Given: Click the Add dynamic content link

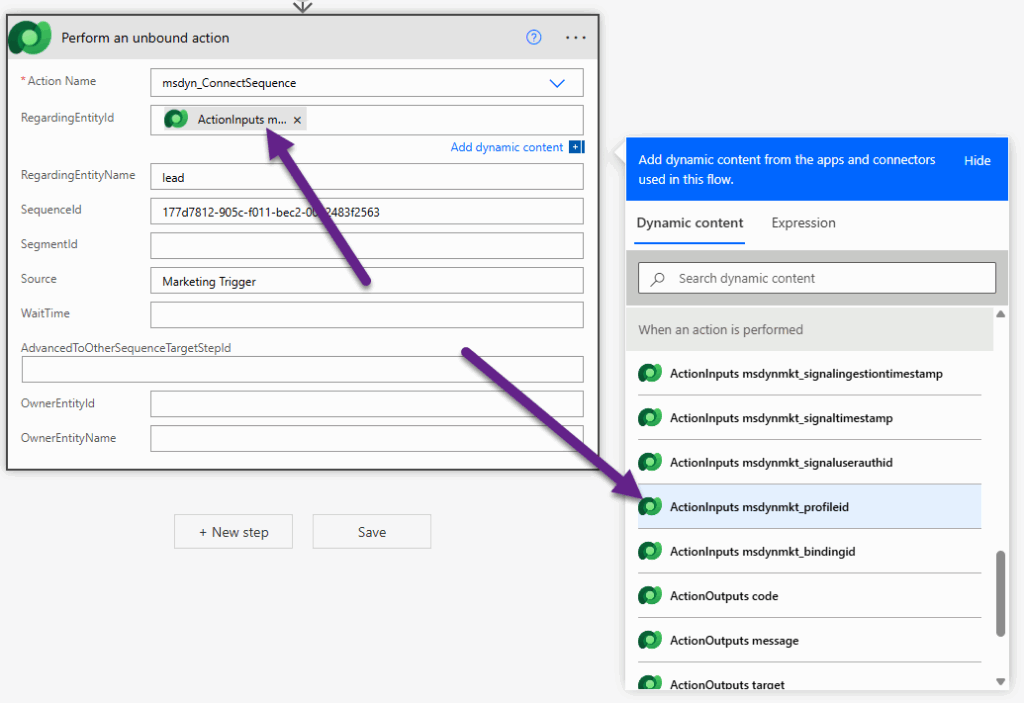Looking at the screenshot, I should point(506,147).
